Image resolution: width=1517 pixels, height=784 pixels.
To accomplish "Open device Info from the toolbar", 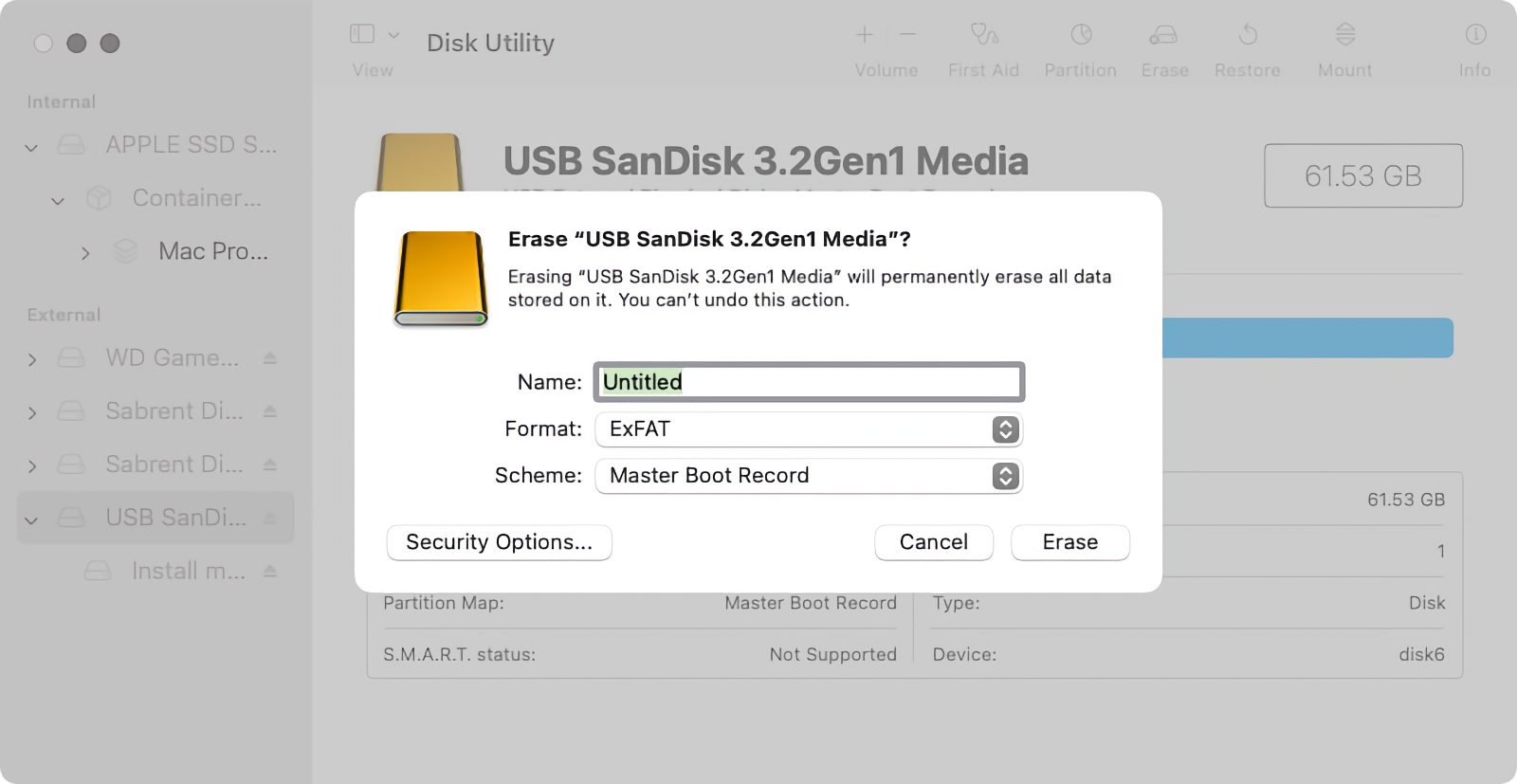I will pos(1475,43).
